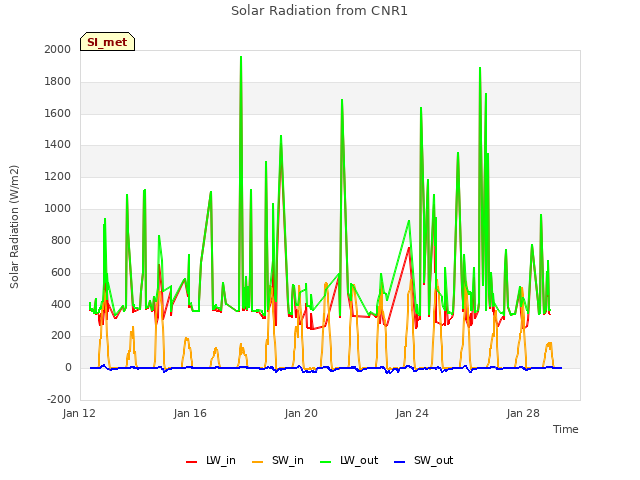This screenshot has width=640, height=480.
Task: Click the 400 y-axis tick label
Action: tap(61, 304)
